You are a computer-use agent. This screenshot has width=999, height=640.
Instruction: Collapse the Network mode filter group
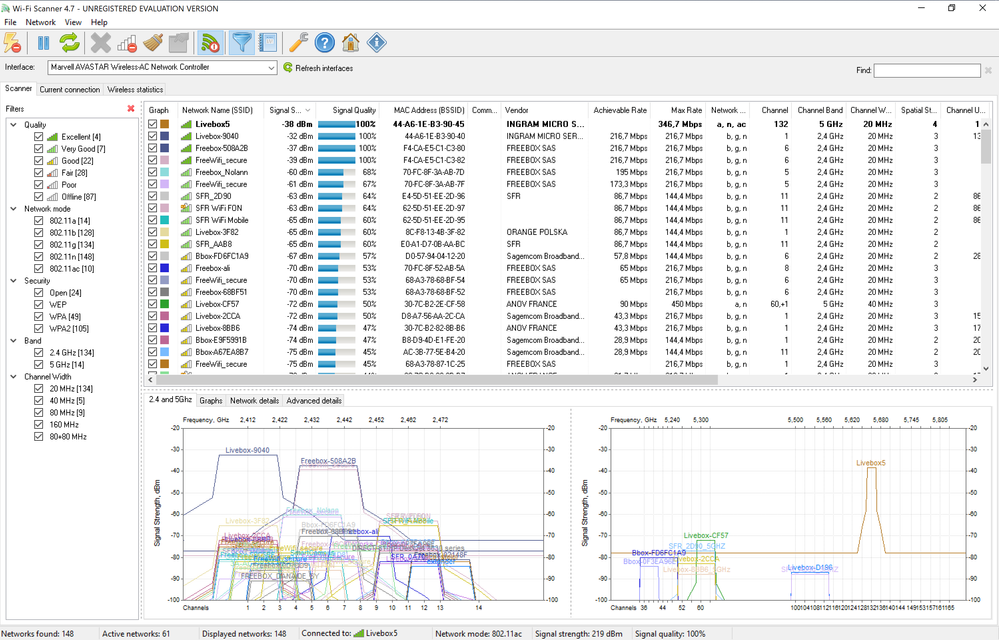pyautogui.click(x=12, y=209)
